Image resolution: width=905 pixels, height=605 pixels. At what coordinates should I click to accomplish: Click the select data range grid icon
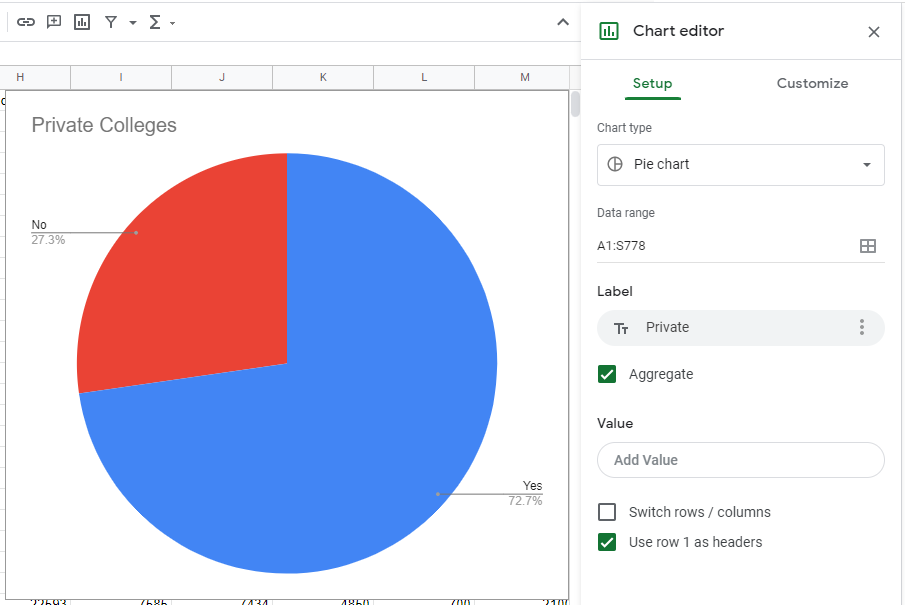point(868,246)
